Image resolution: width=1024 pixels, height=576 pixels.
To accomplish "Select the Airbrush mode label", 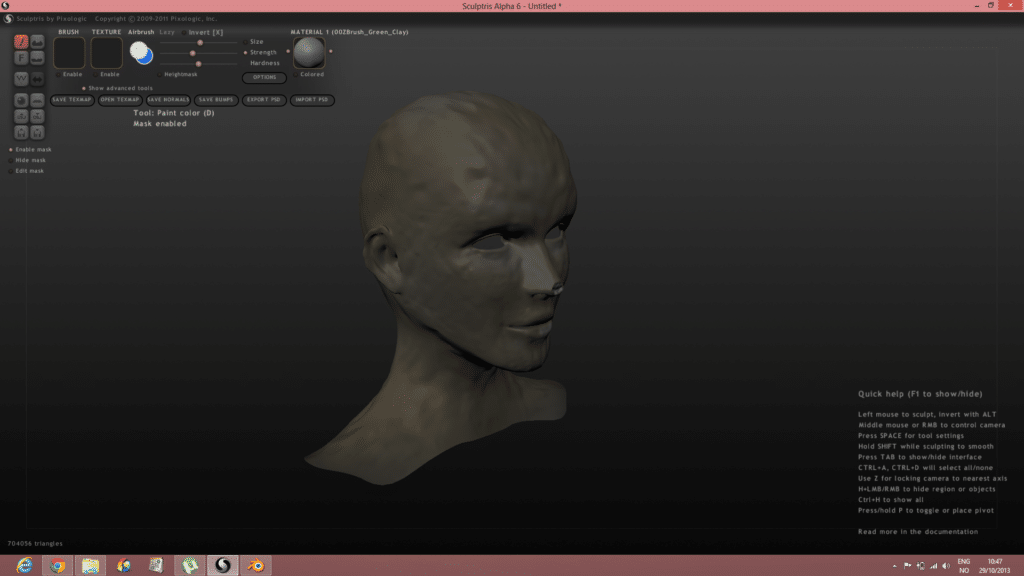I will 141,32.
